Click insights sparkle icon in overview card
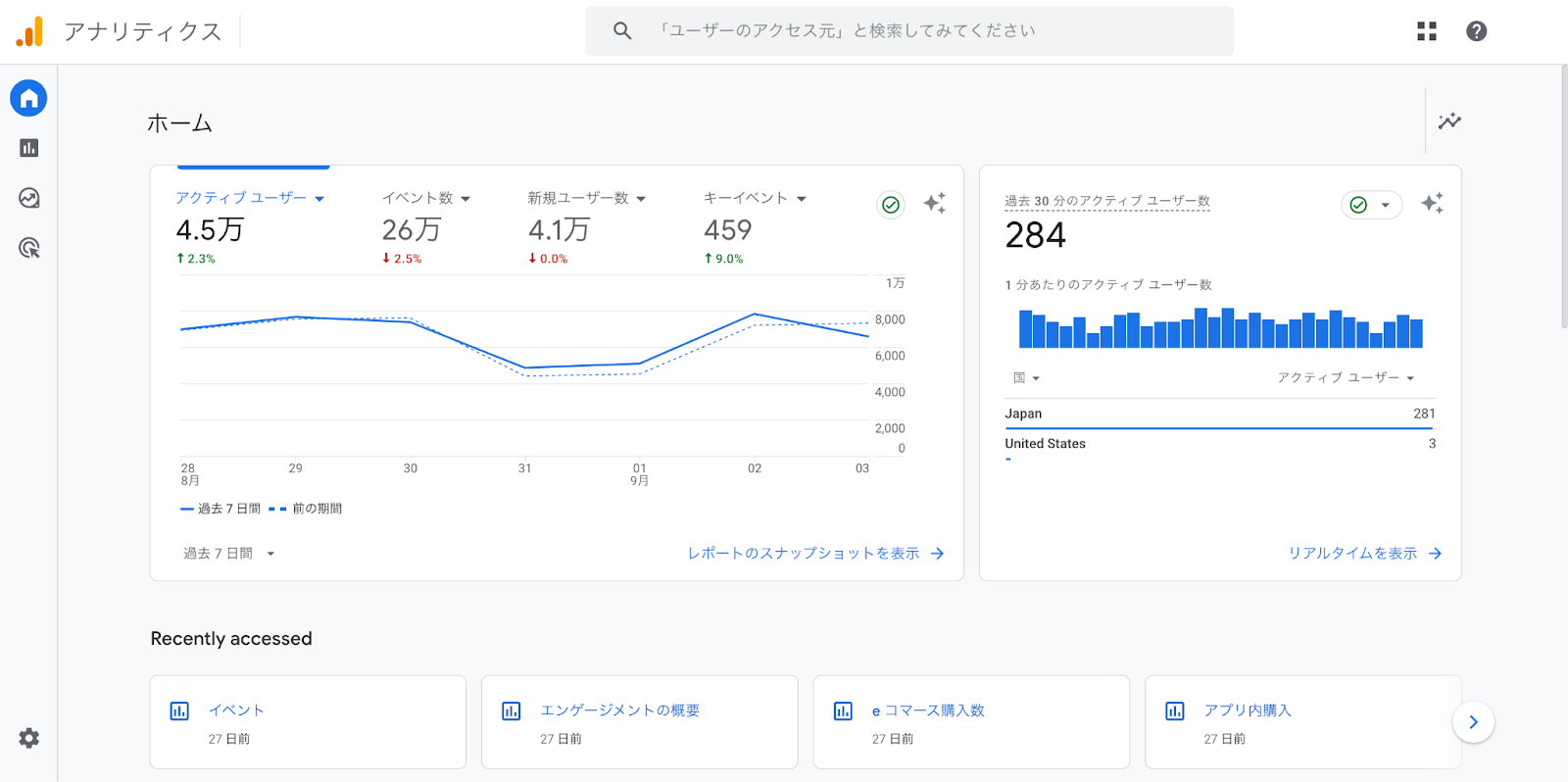Image resolution: width=1568 pixels, height=782 pixels. click(935, 203)
